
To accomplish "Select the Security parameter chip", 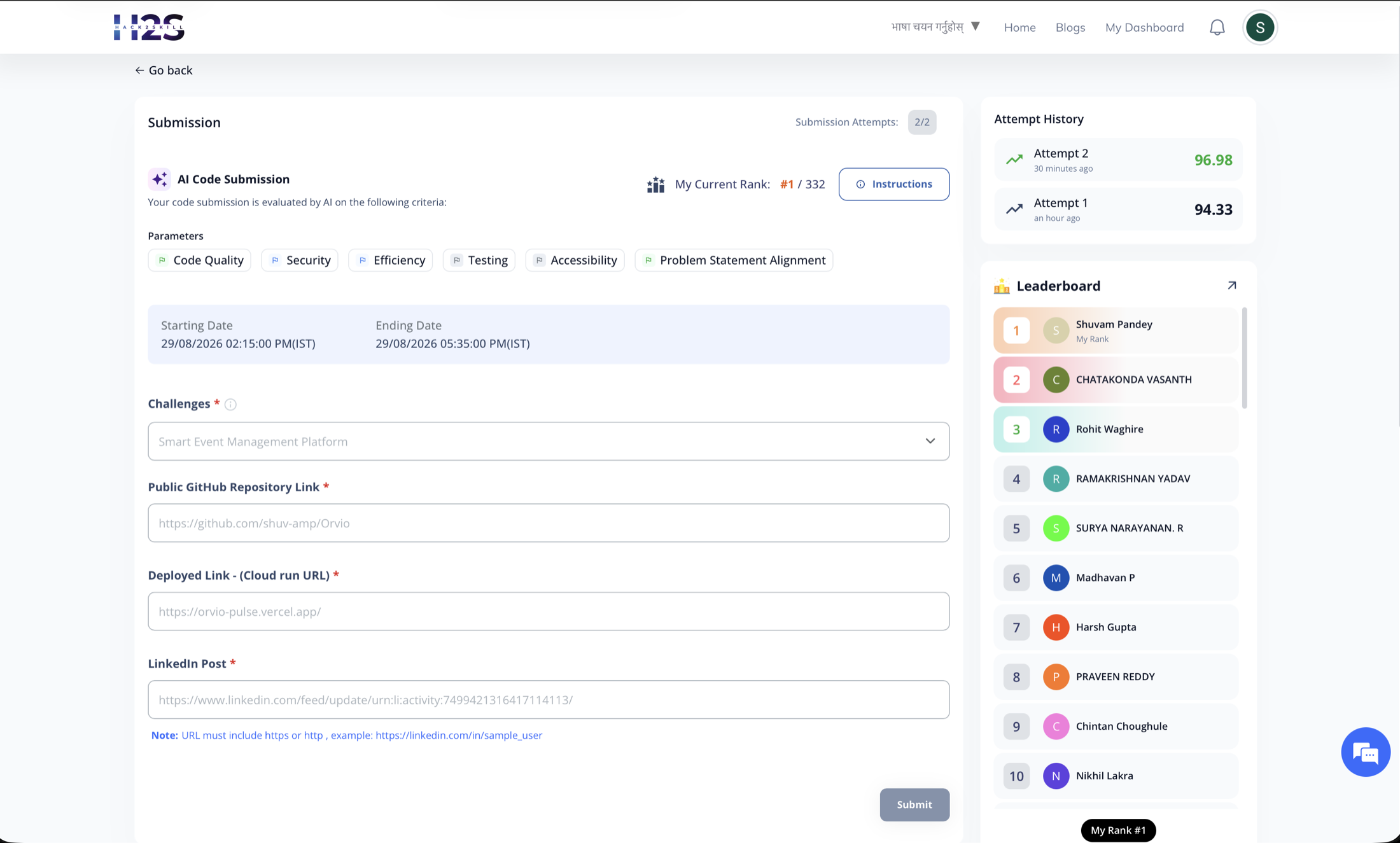I will 300,260.
